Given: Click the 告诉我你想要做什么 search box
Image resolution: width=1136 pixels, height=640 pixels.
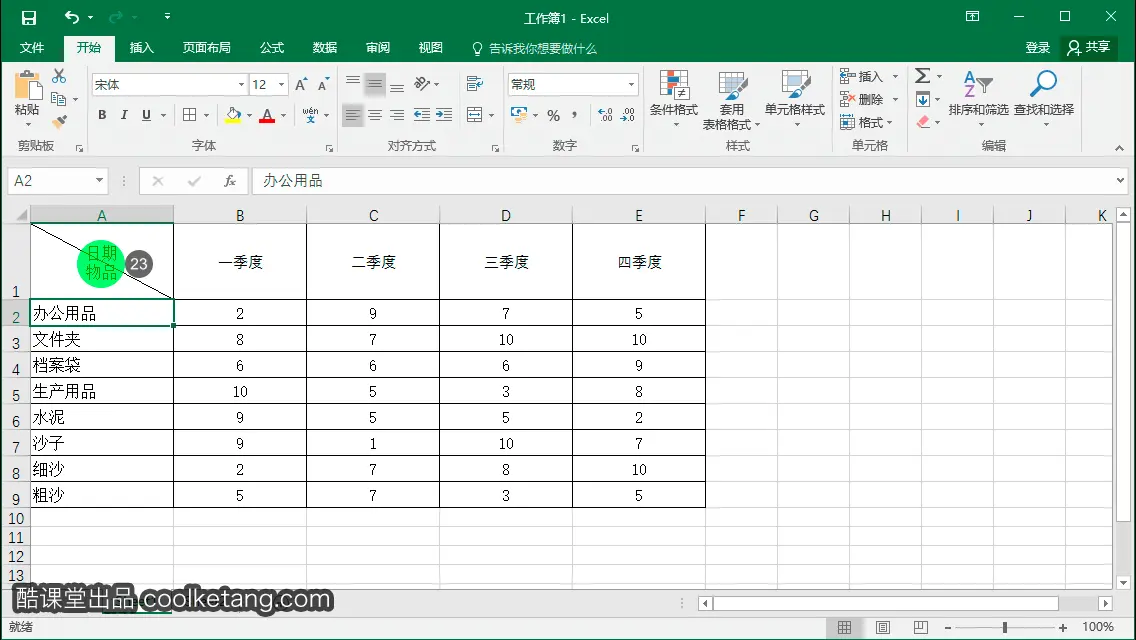Looking at the screenshot, I should click(x=535, y=49).
